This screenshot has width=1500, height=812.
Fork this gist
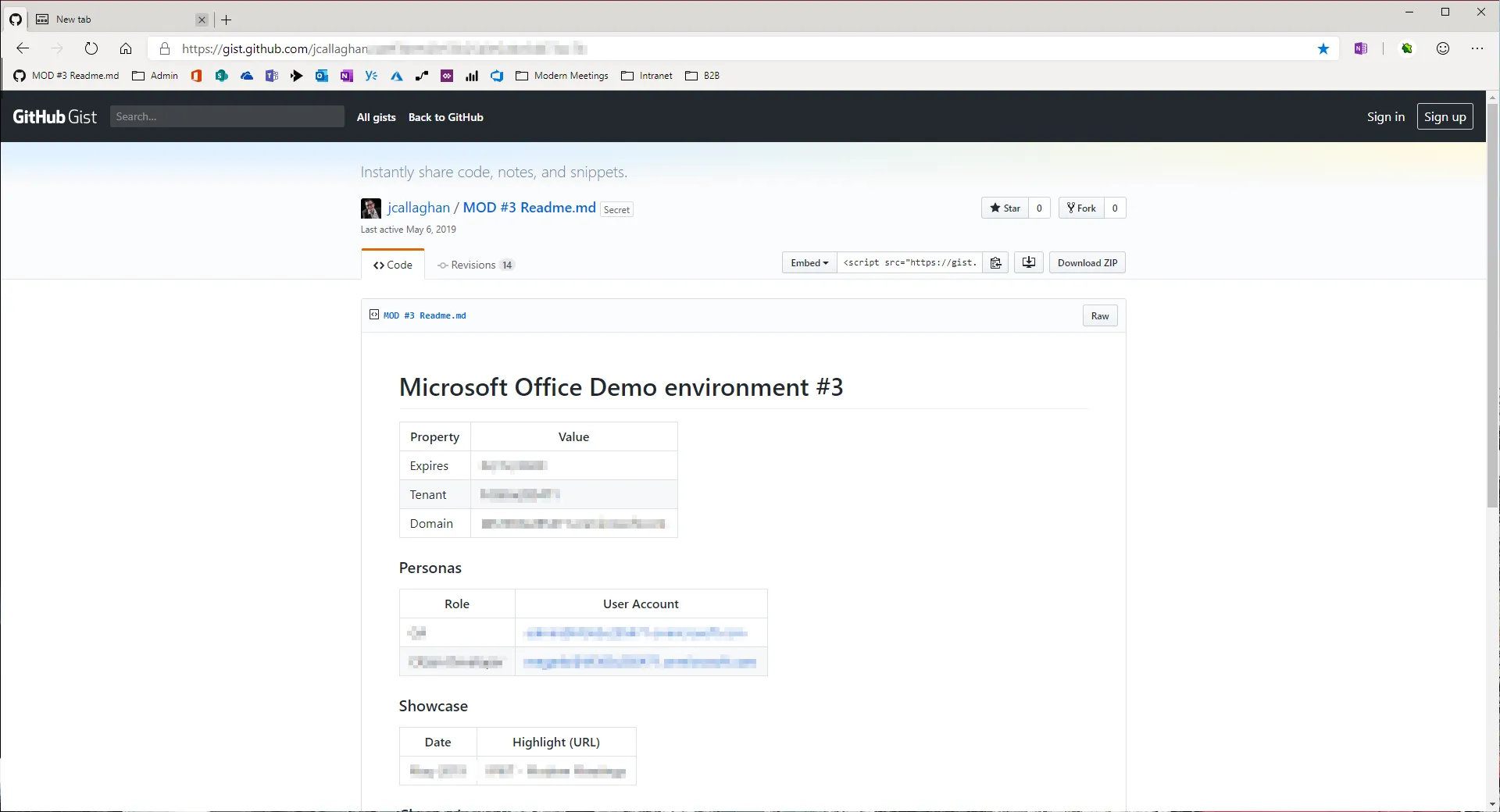(x=1082, y=208)
